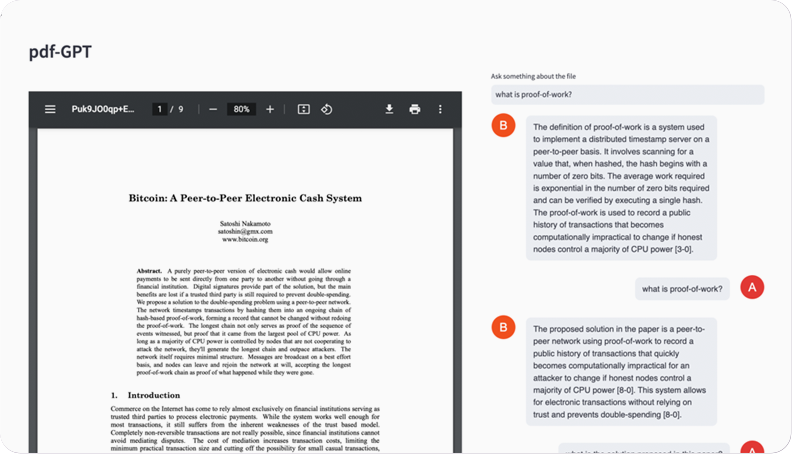Click the fit to page icon
792x454 pixels.
(x=304, y=109)
